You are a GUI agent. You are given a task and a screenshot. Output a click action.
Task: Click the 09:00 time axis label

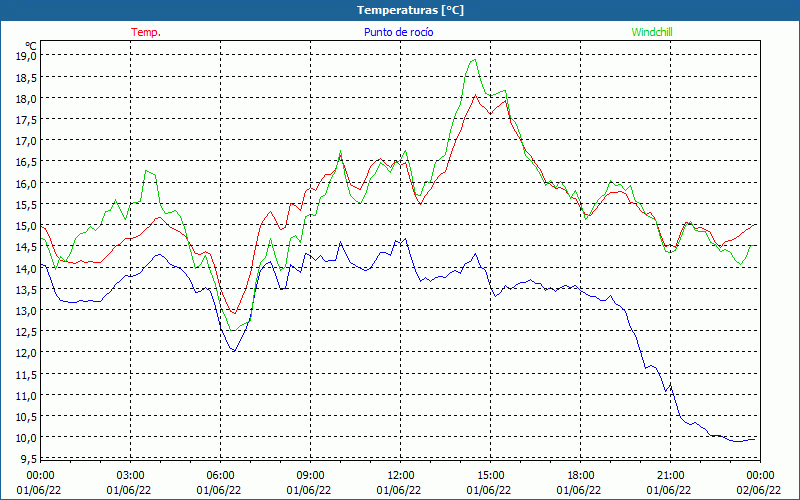[x=310, y=475]
